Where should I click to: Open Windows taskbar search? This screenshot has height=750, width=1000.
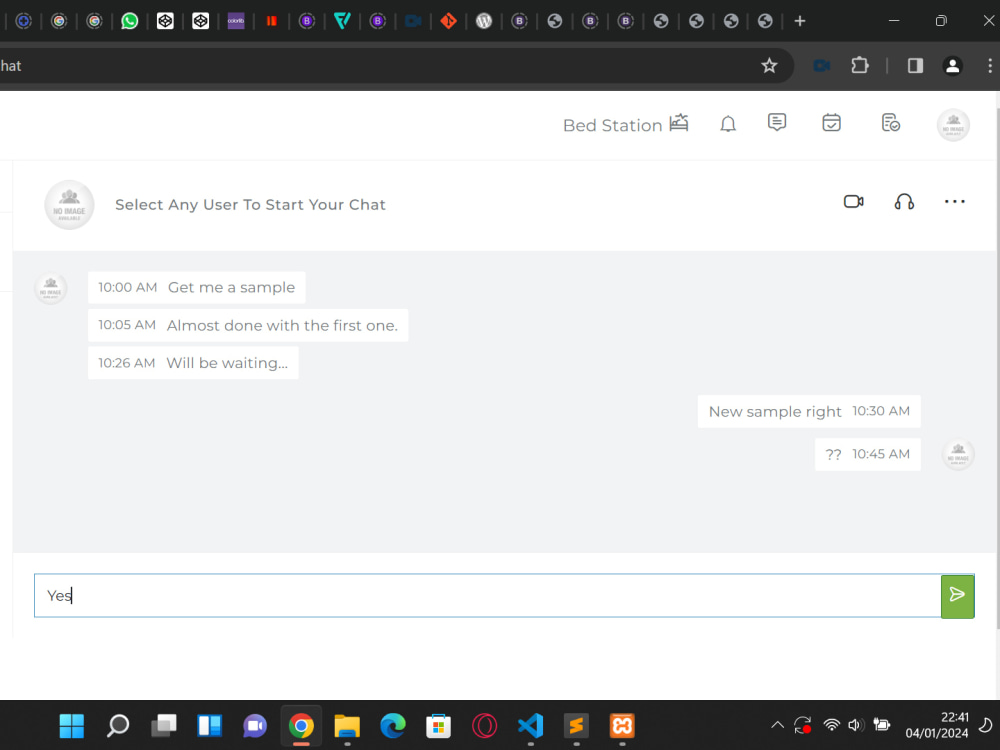click(x=118, y=726)
